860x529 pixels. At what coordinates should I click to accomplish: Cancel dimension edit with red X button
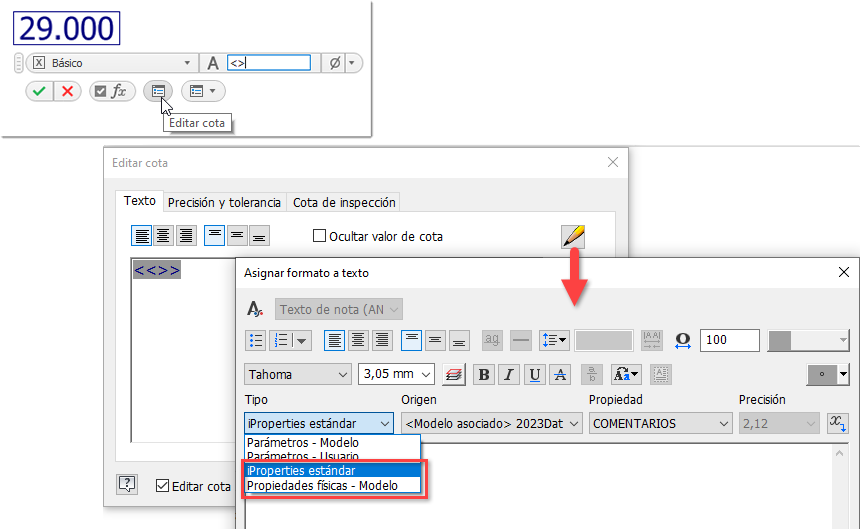tap(67, 91)
